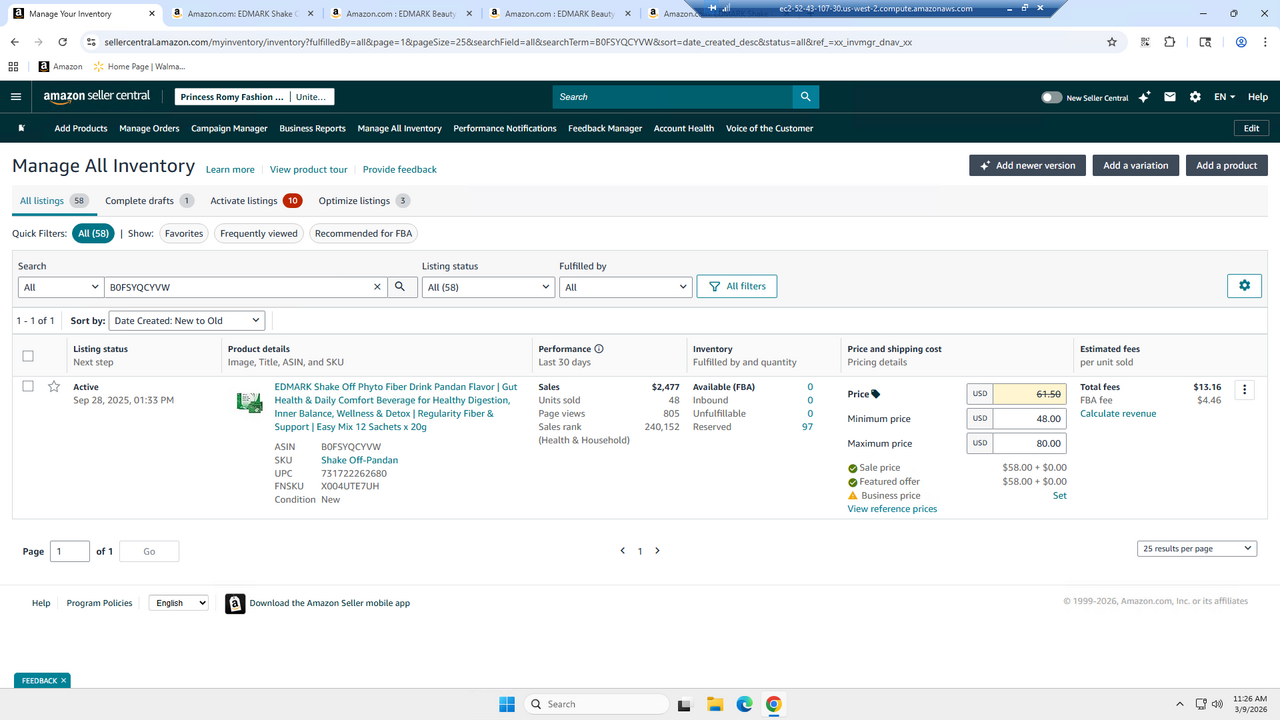1280x720 pixels.
Task: Open the All filters button
Action: click(737, 286)
